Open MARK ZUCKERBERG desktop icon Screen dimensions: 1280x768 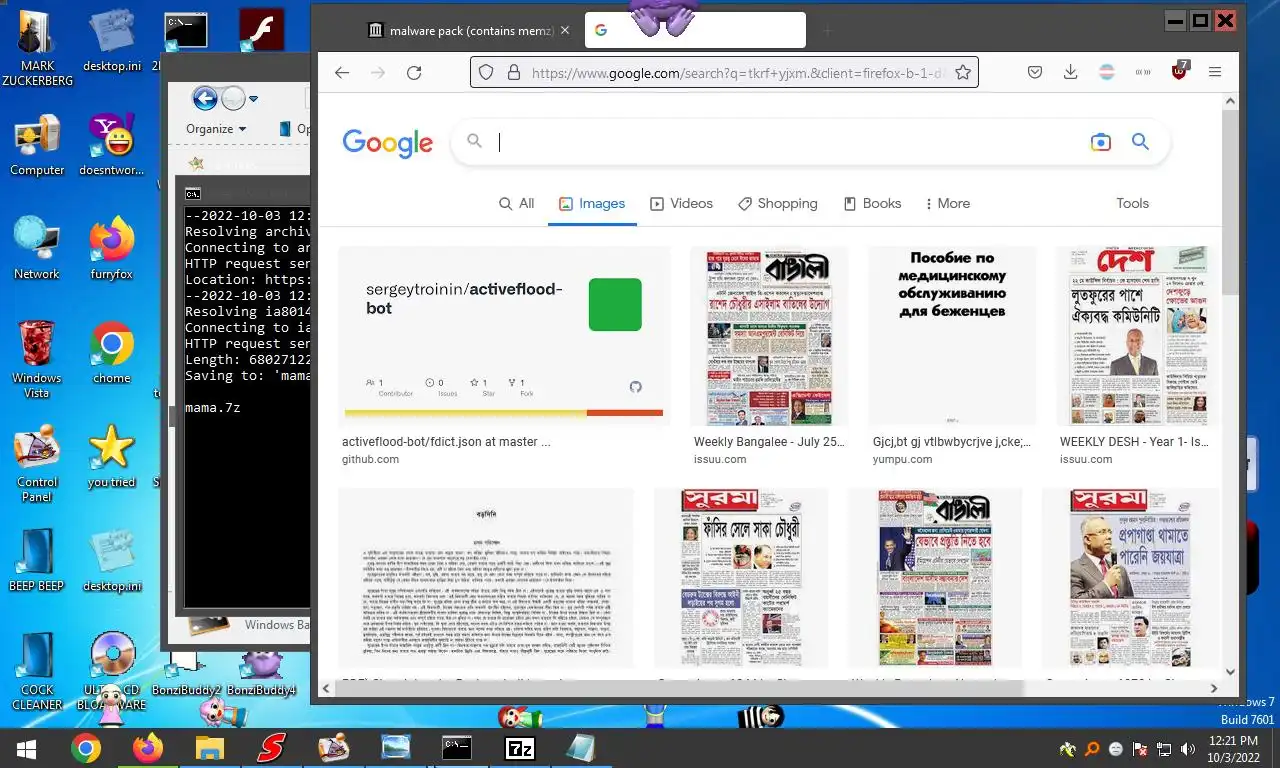click(x=37, y=48)
